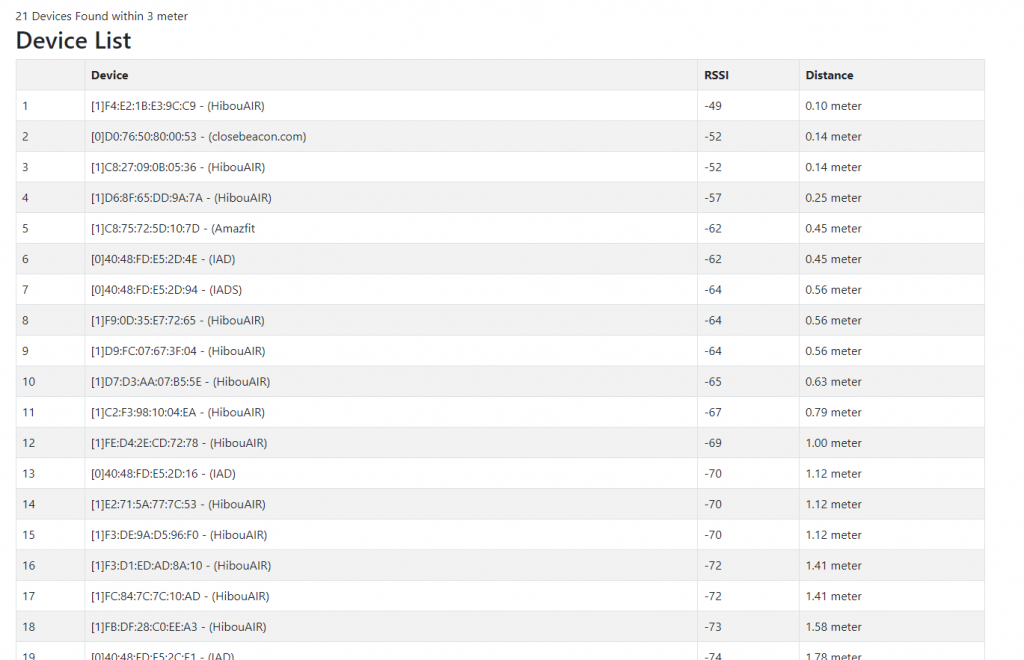1024x660 pixels.
Task: Click the RSSI column header
Action: [x=716, y=75]
